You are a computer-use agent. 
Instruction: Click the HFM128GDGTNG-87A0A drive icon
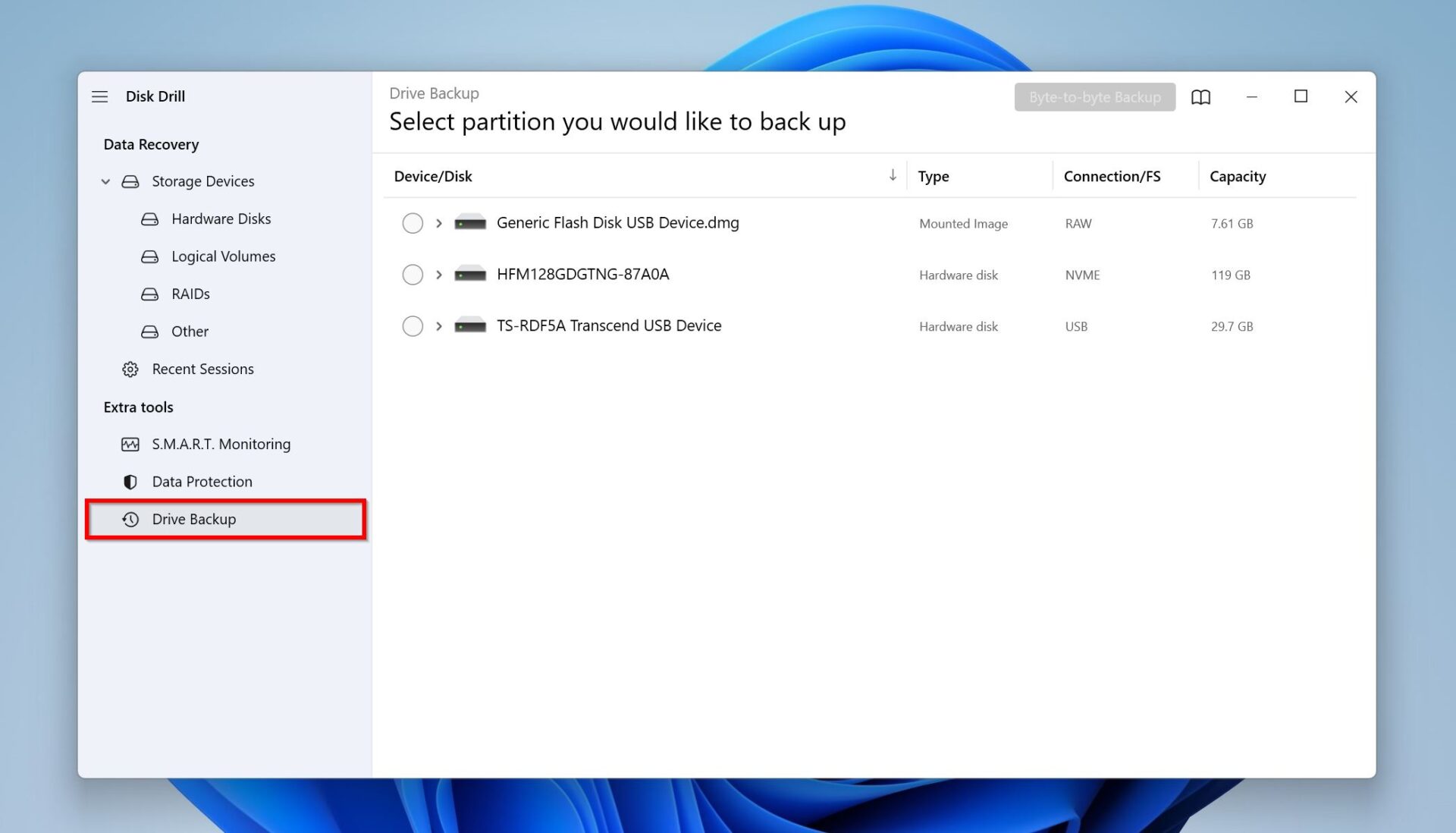tap(470, 275)
